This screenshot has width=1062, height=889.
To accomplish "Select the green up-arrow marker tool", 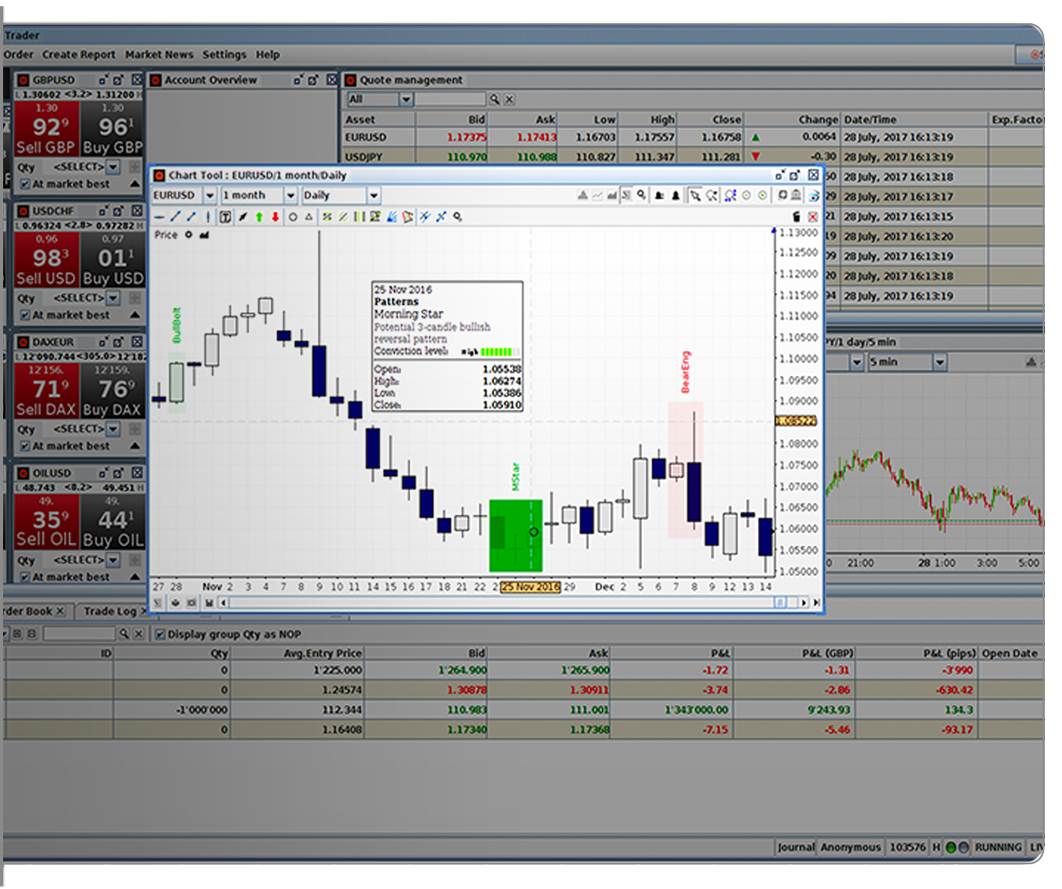I will click(258, 216).
